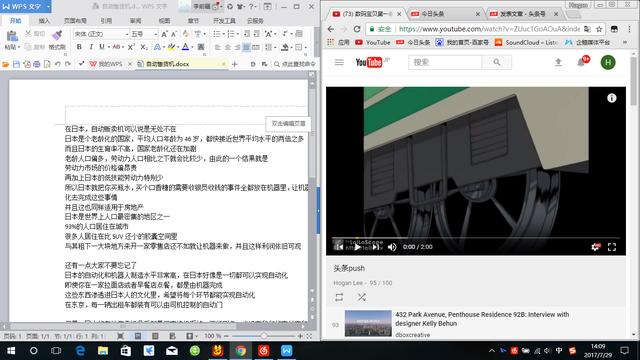Toggle playlist shuffle icon
Viewport: 640px width, 360px height.
pos(362,297)
